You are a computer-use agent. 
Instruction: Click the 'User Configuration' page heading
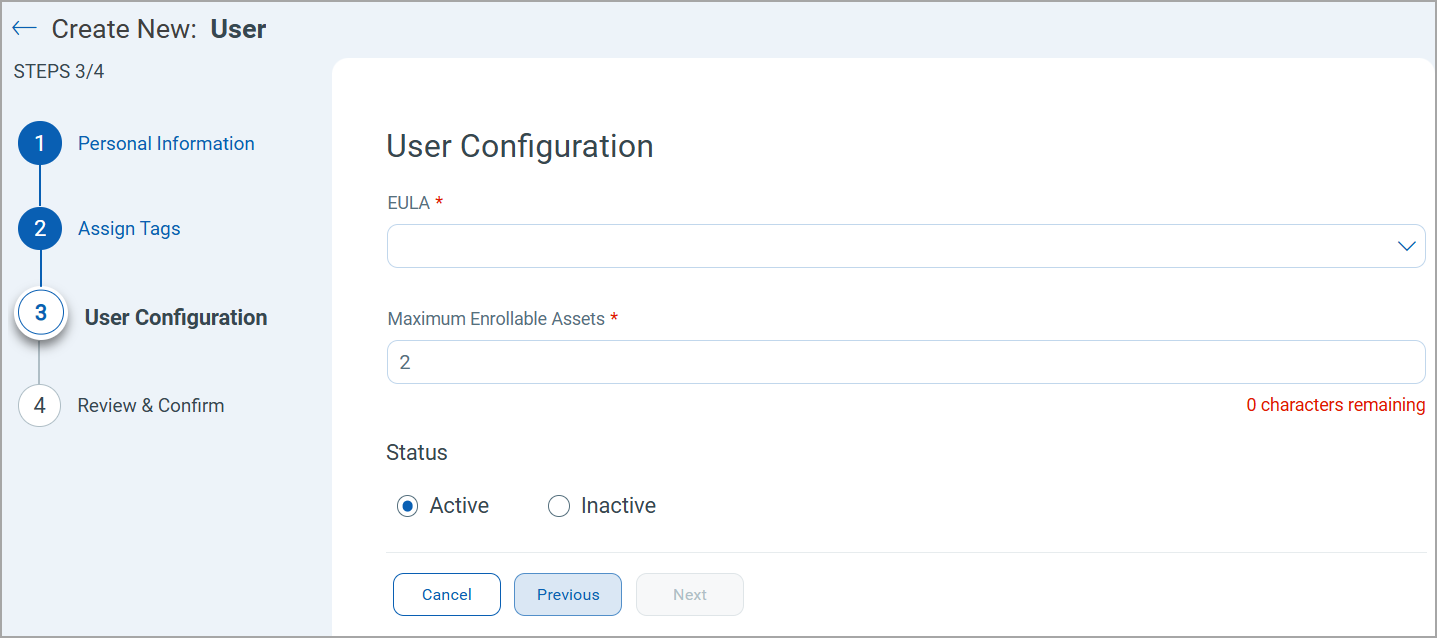click(x=520, y=146)
